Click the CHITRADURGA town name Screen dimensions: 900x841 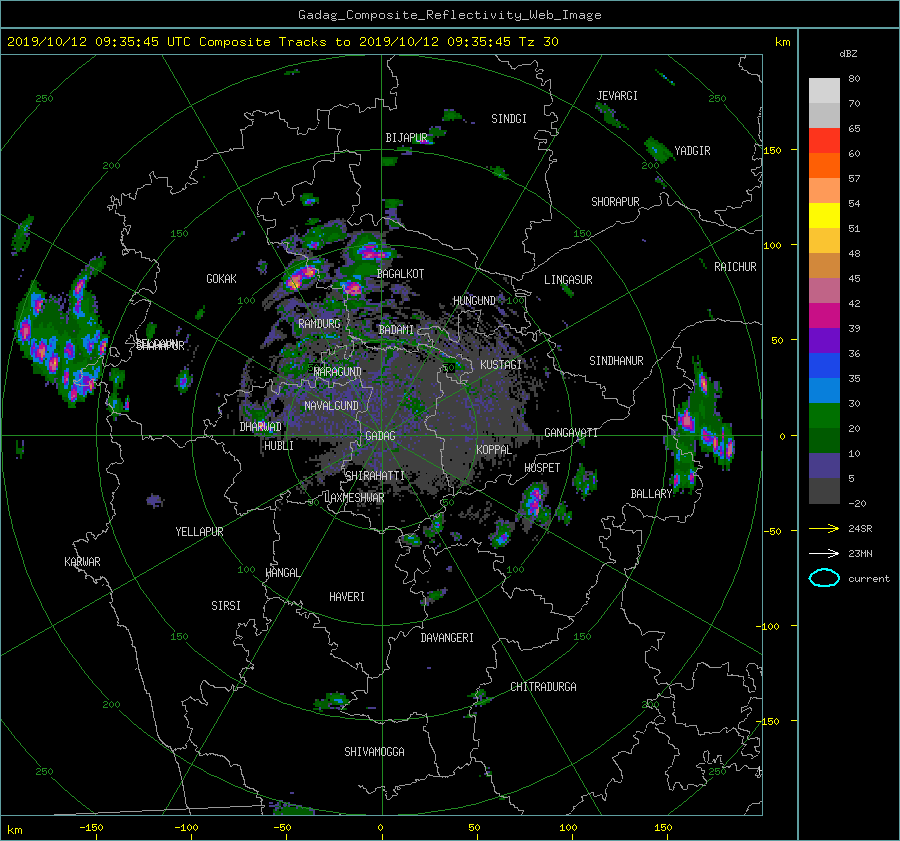[x=543, y=687]
